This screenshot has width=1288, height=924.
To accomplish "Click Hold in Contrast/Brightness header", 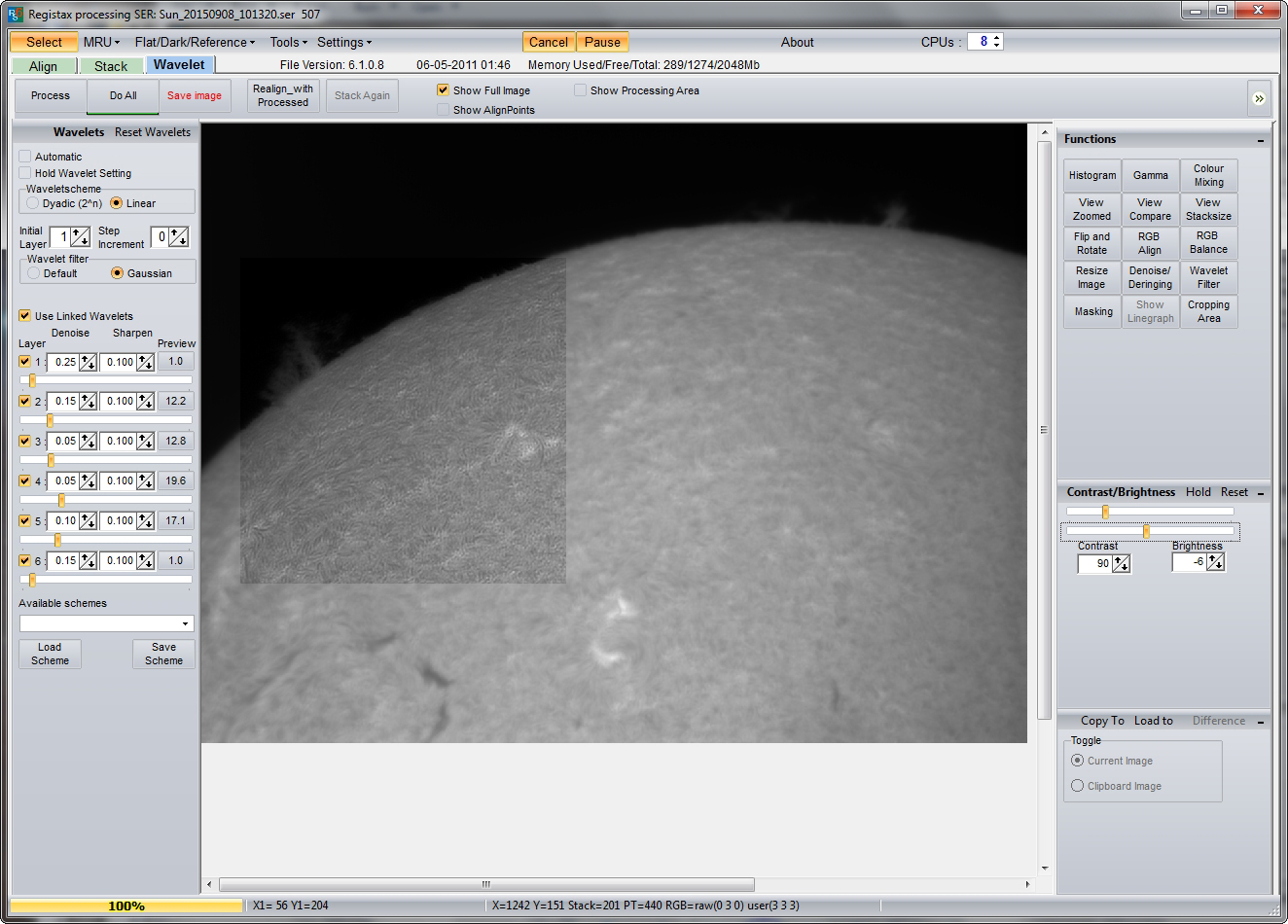I will [1199, 492].
